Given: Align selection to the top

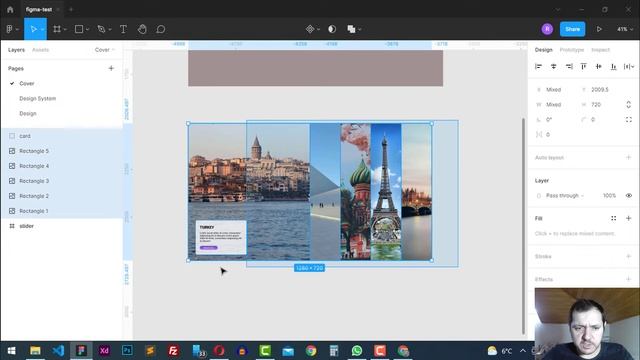Looking at the screenshot, I should pyautogui.click(x=584, y=67).
